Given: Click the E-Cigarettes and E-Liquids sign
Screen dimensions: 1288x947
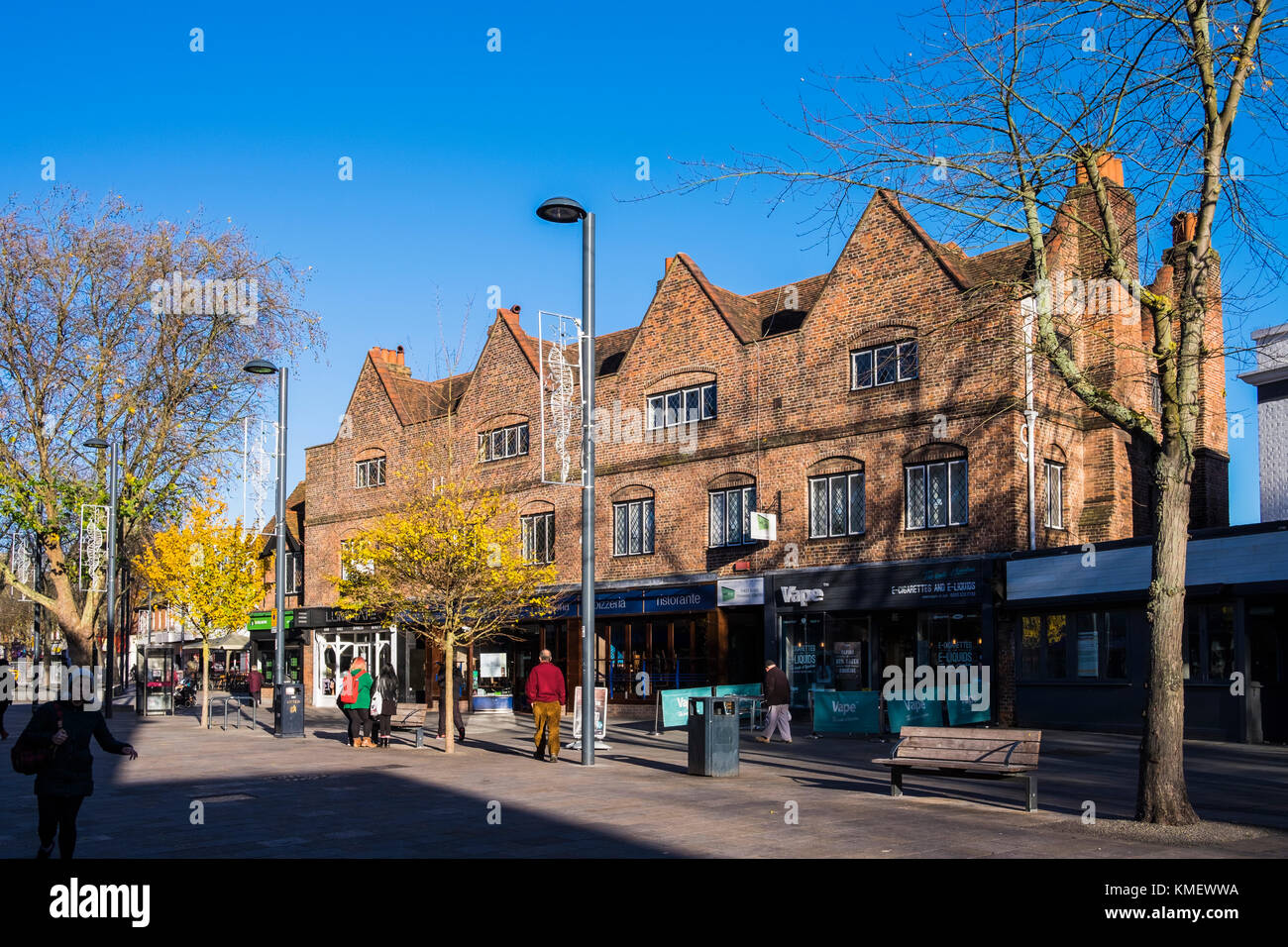Looking at the screenshot, I should click(x=933, y=588).
